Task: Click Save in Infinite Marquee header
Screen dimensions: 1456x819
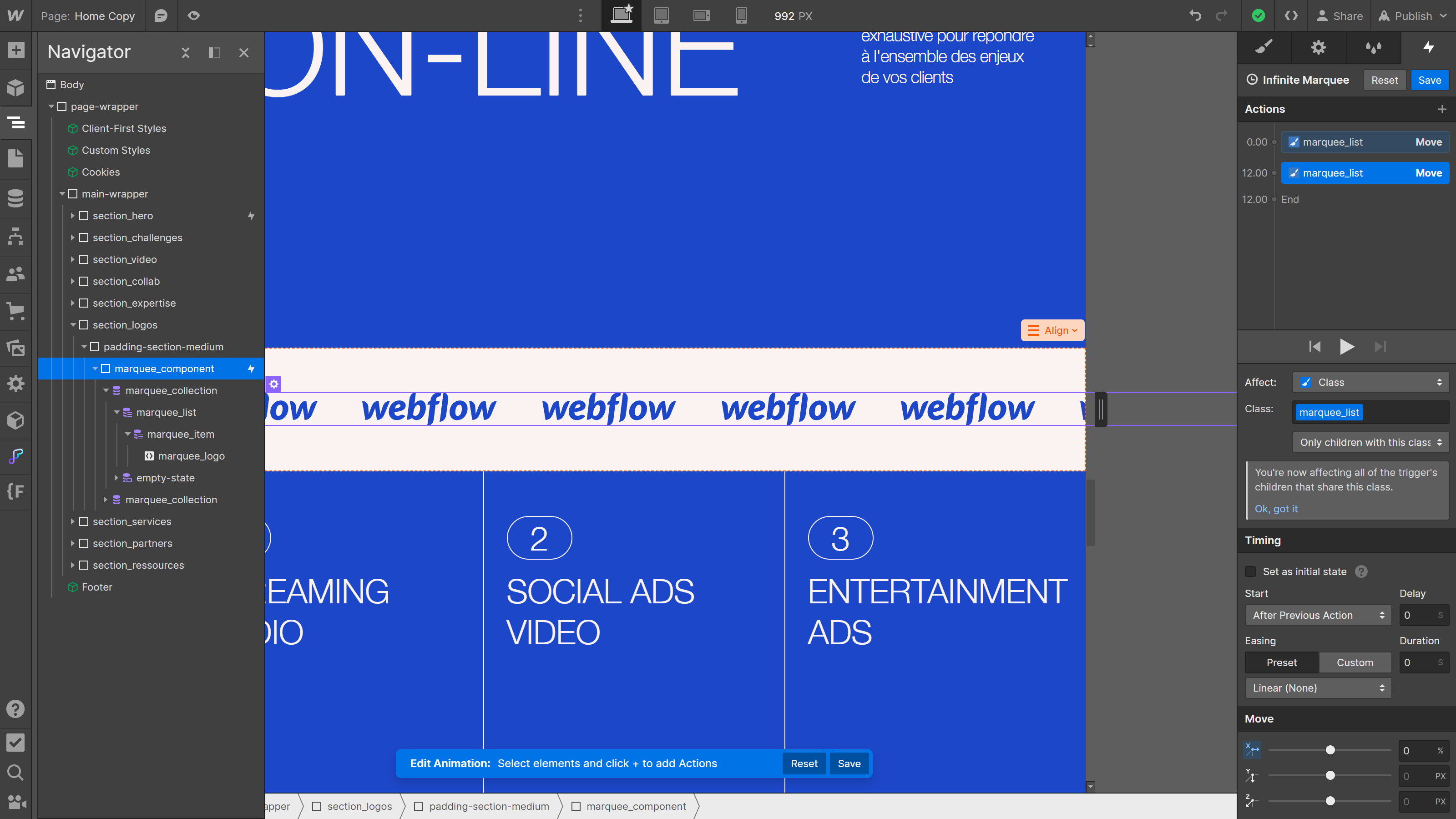Action: [x=1430, y=80]
